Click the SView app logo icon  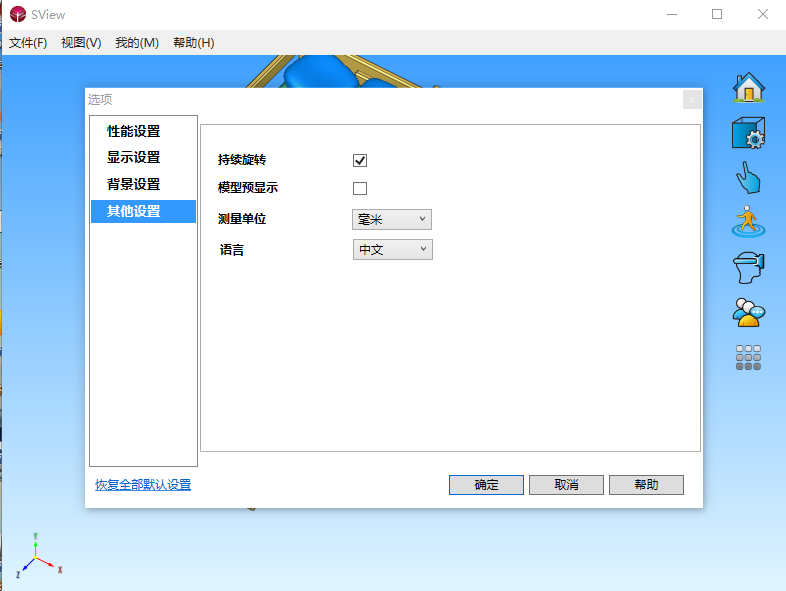click(18, 14)
